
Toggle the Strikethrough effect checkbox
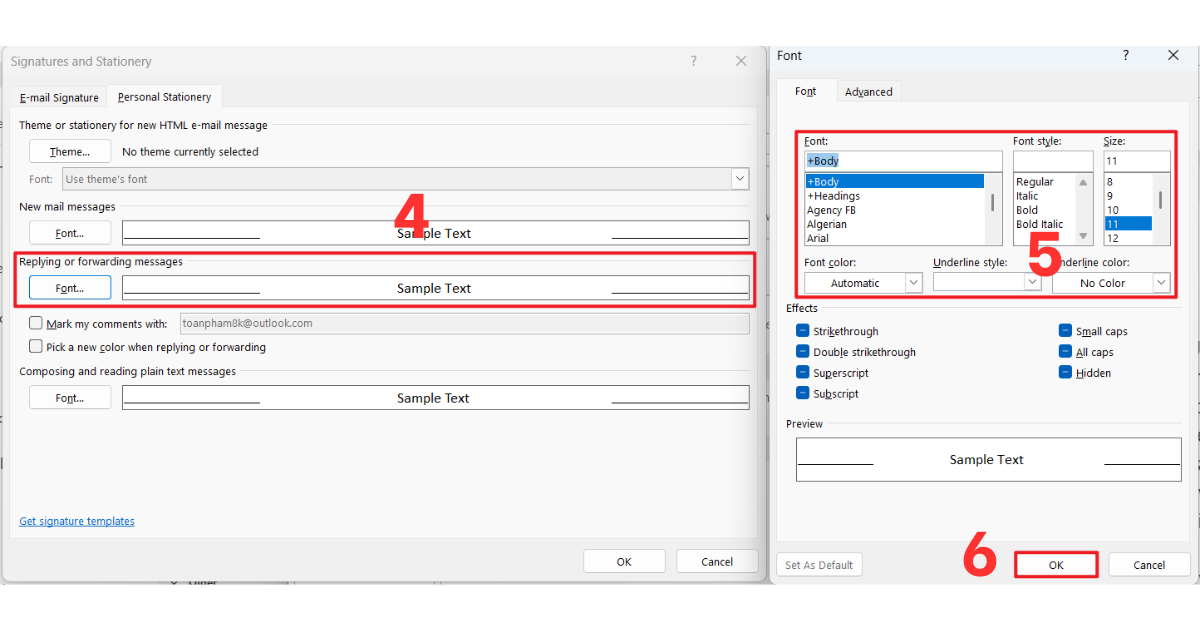click(x=803, y=331)
